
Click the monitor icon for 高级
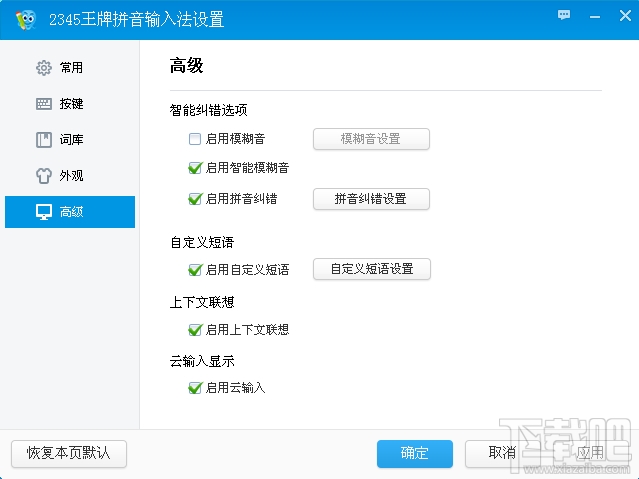click(x=44, y=212)
